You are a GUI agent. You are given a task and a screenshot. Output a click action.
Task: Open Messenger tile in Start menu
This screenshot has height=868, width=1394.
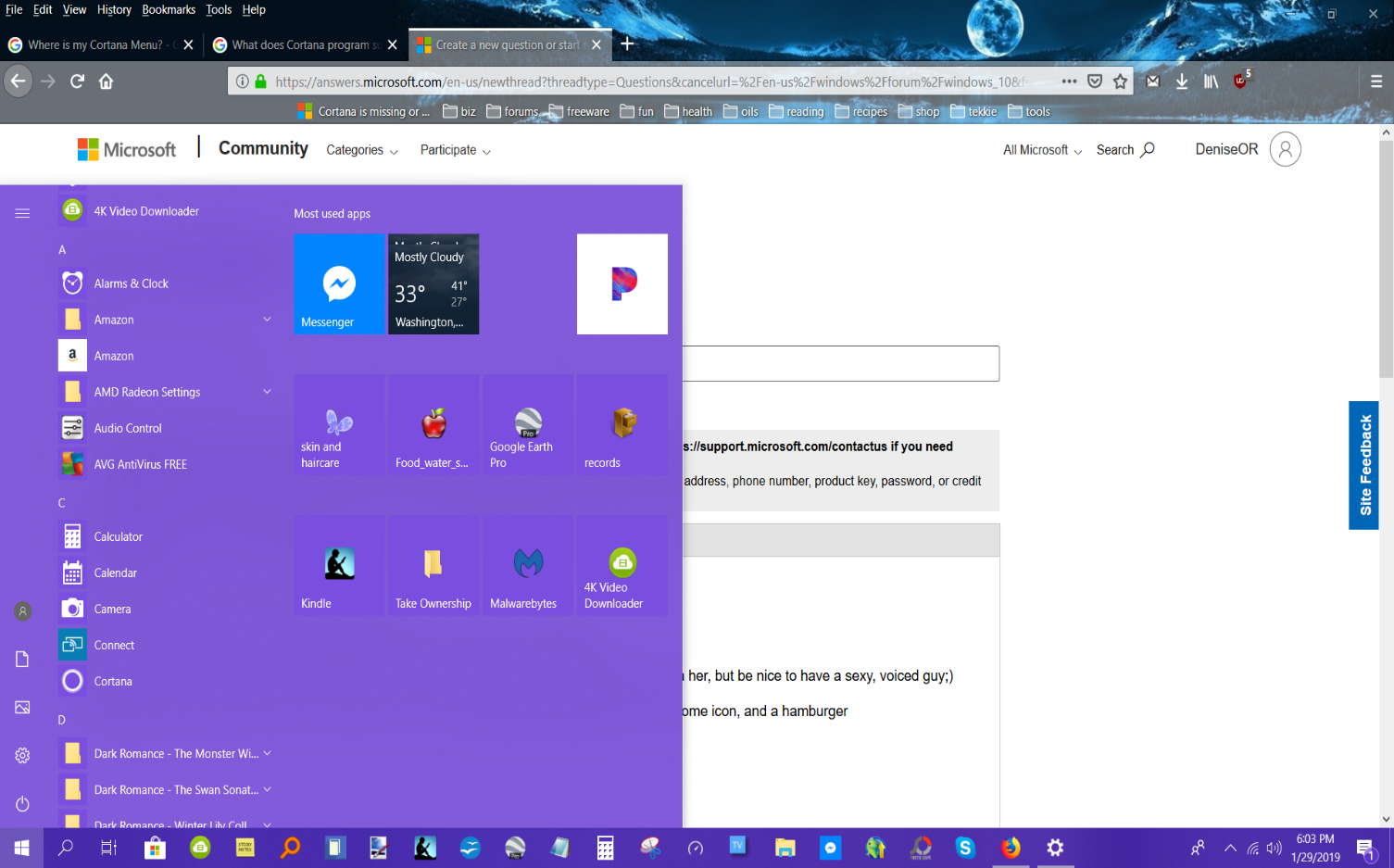pos(339,283)
